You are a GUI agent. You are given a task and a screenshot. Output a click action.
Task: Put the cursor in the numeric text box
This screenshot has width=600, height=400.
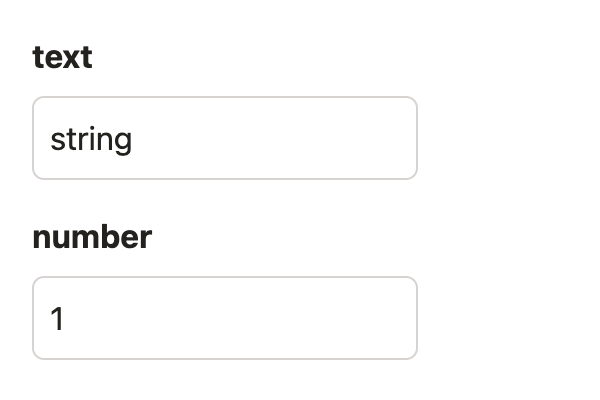point(224,318)
